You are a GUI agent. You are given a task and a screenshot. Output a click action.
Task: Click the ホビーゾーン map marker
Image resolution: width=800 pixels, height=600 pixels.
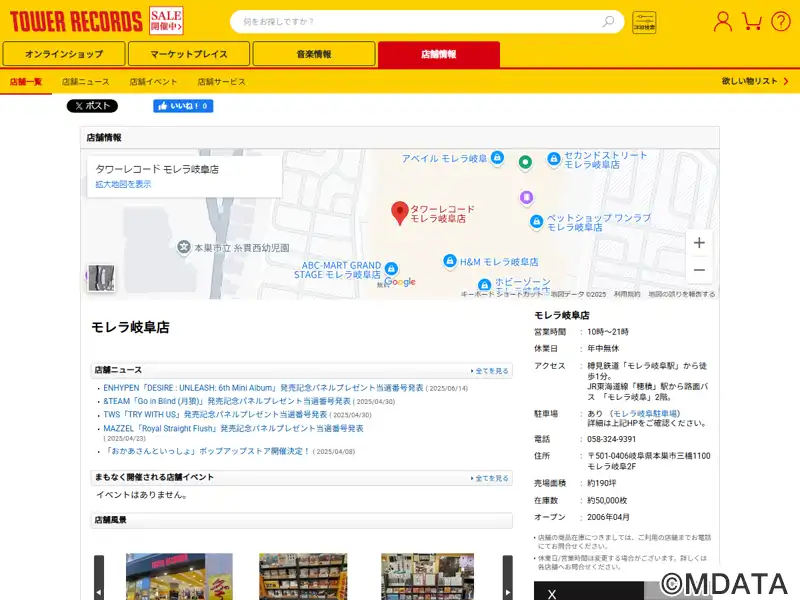click(x=484, y=285)
